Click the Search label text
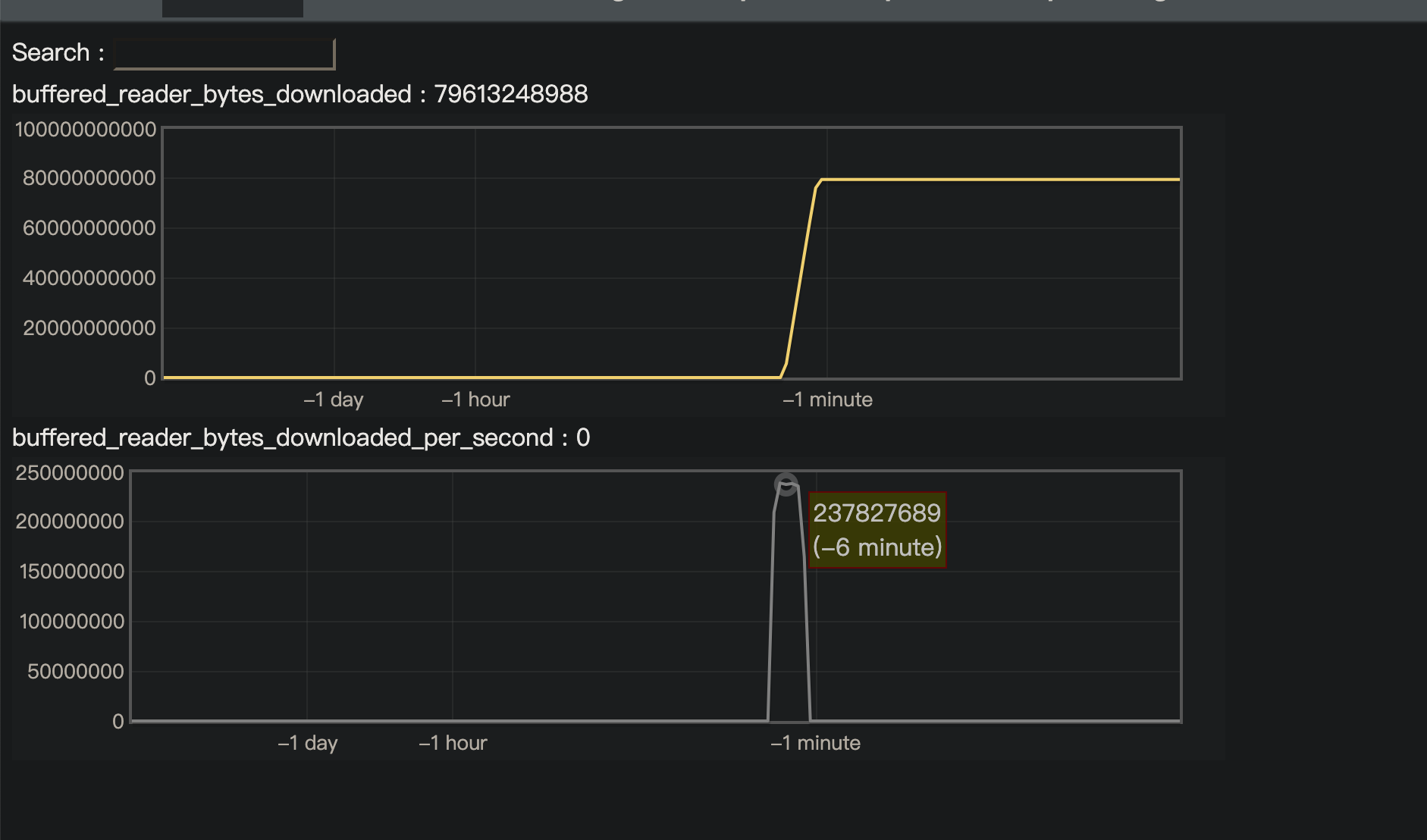 point(58,52)
